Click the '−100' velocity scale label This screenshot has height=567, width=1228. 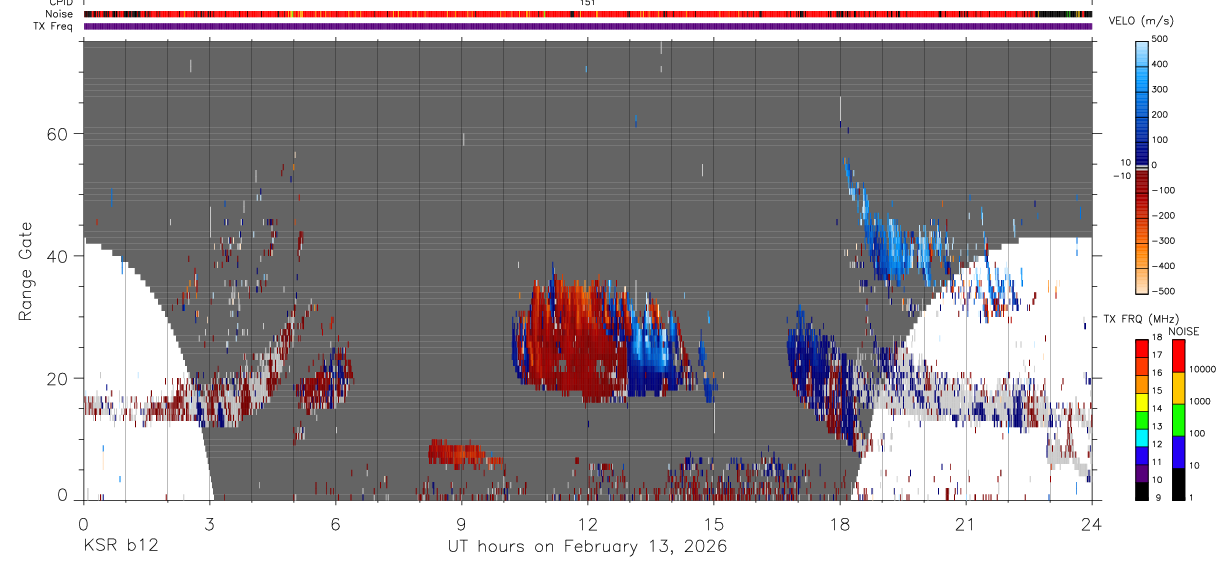tap(1161, 190)
